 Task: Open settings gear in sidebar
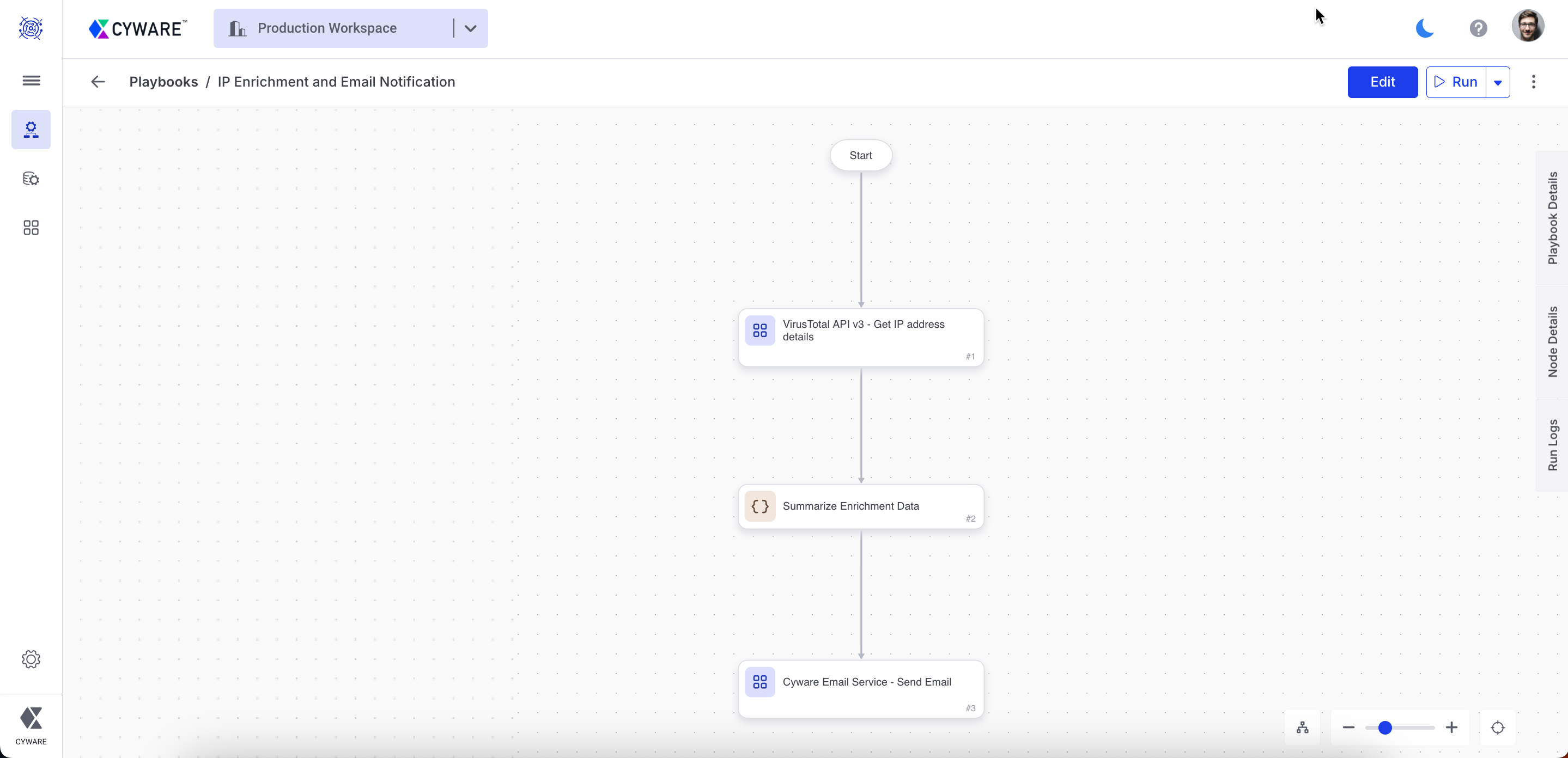click(31, 659)
